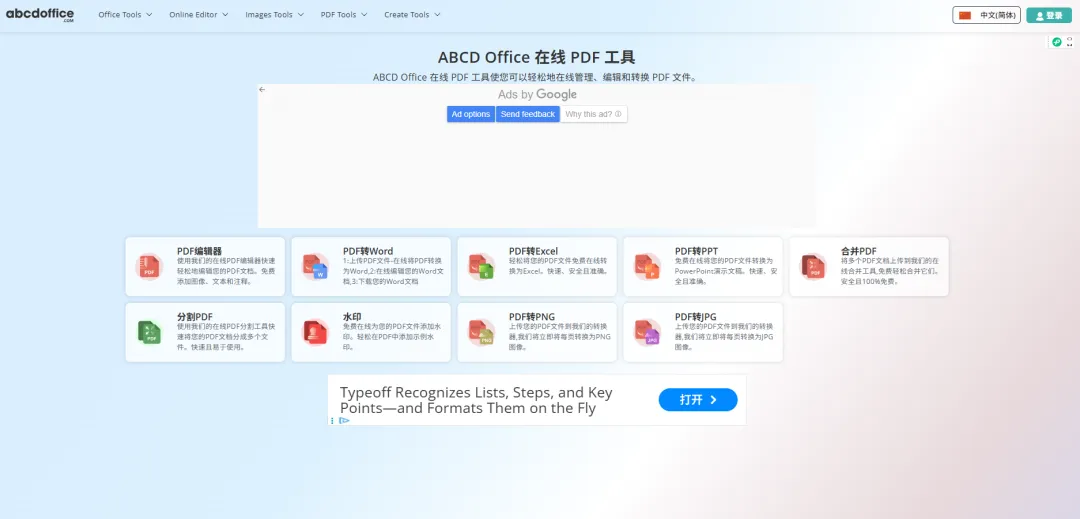Screen dimensions: 1080x519
Task: Click the green circular extension icon
Action: (x=1057, y=42)
